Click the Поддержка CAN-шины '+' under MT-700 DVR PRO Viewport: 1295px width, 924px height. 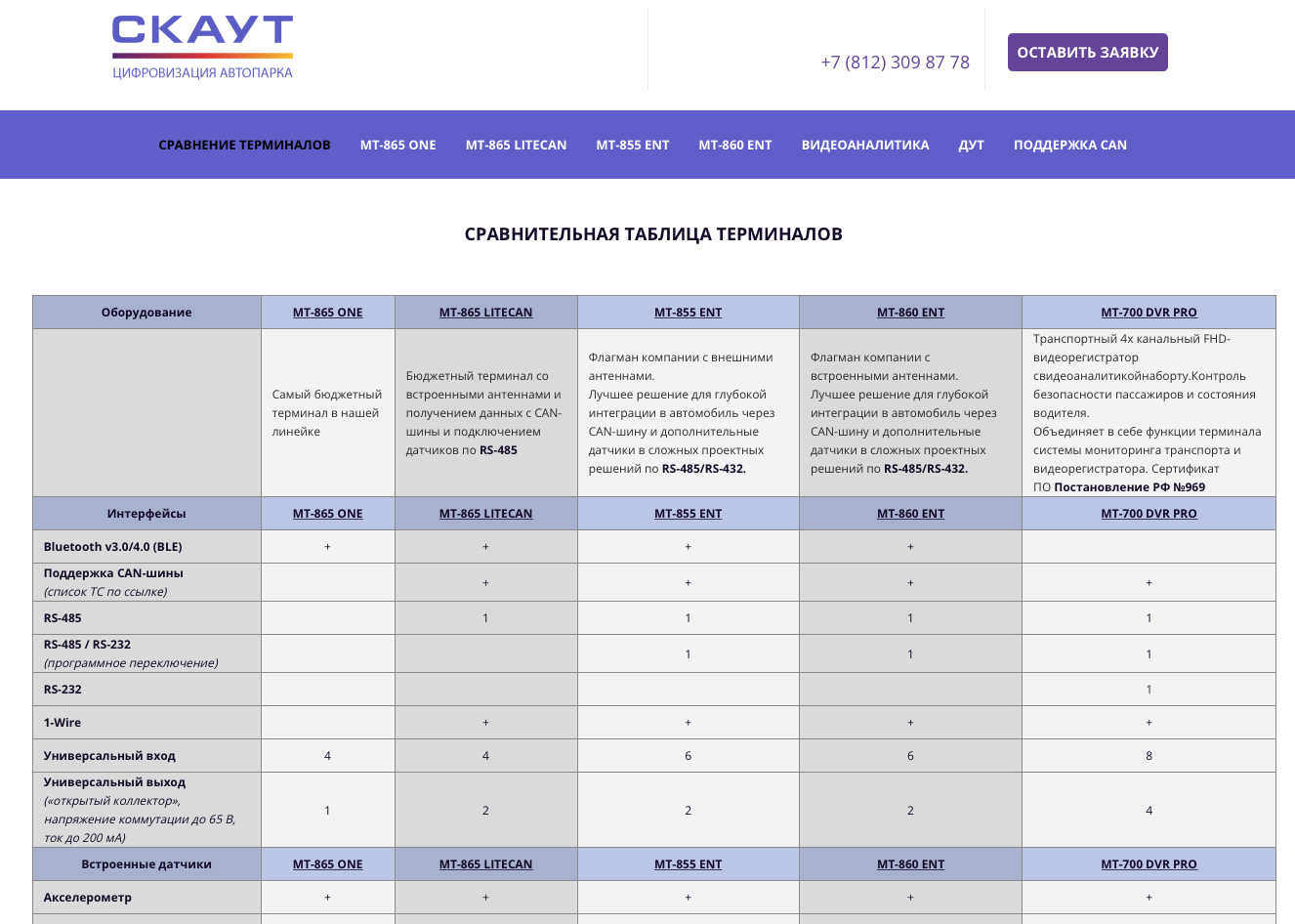click(1149, 583)
